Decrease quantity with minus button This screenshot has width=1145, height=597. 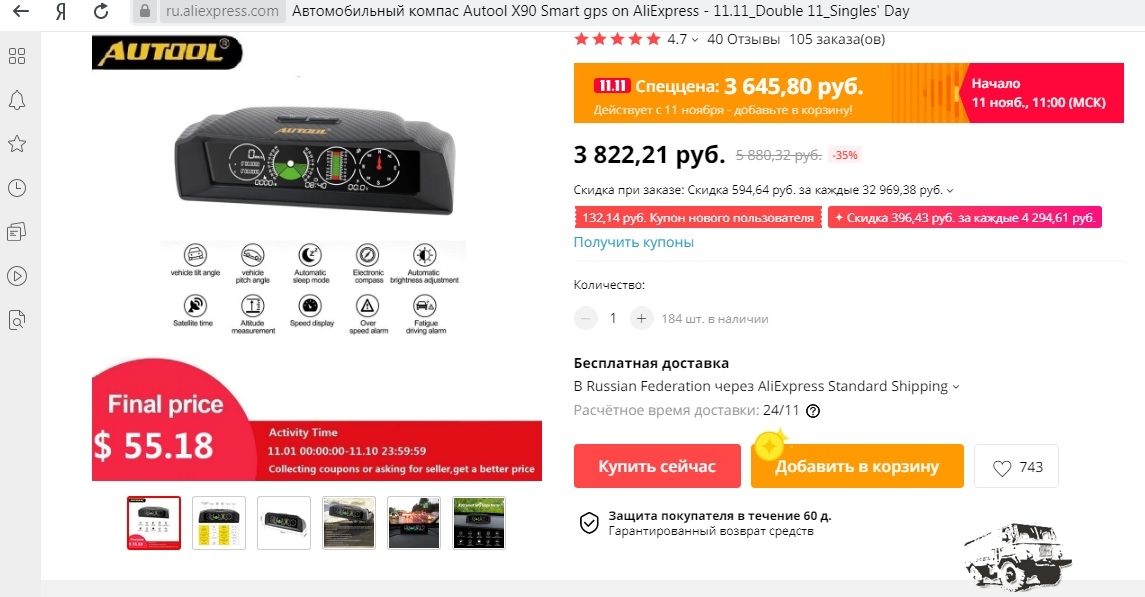click(586, 318)
